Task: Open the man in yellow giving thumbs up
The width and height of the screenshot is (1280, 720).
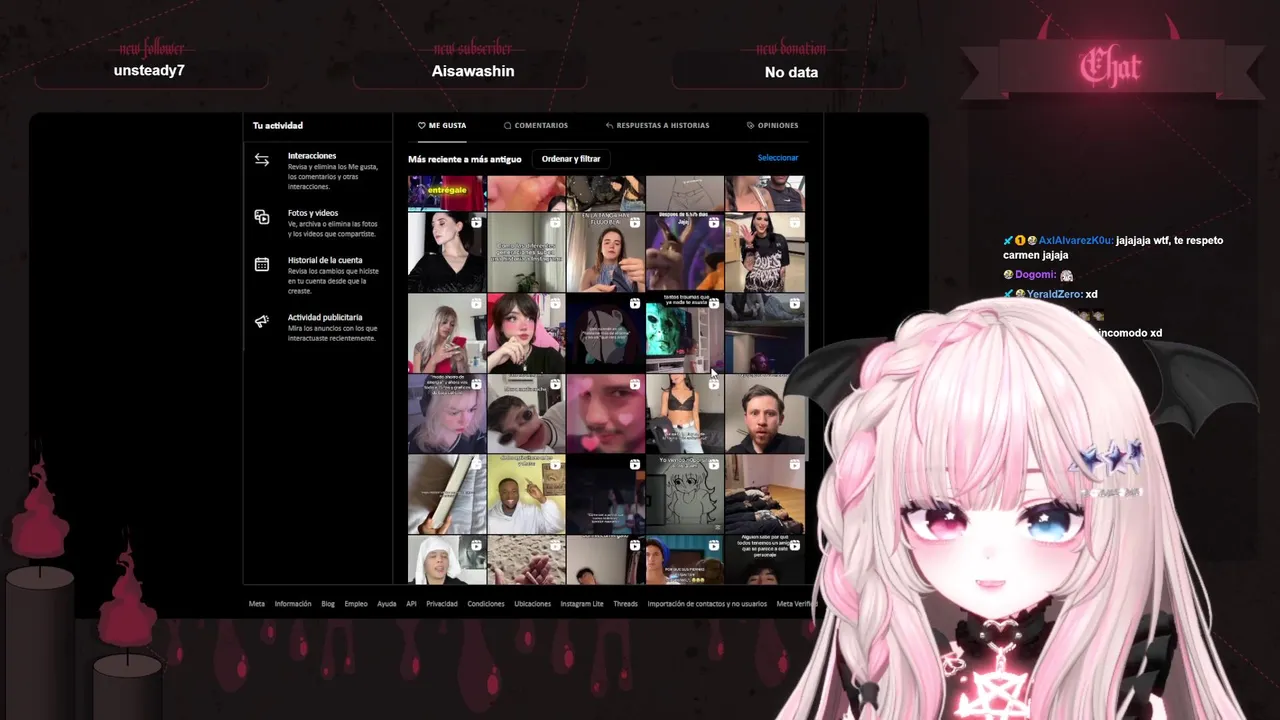Action: coord(526,494)
